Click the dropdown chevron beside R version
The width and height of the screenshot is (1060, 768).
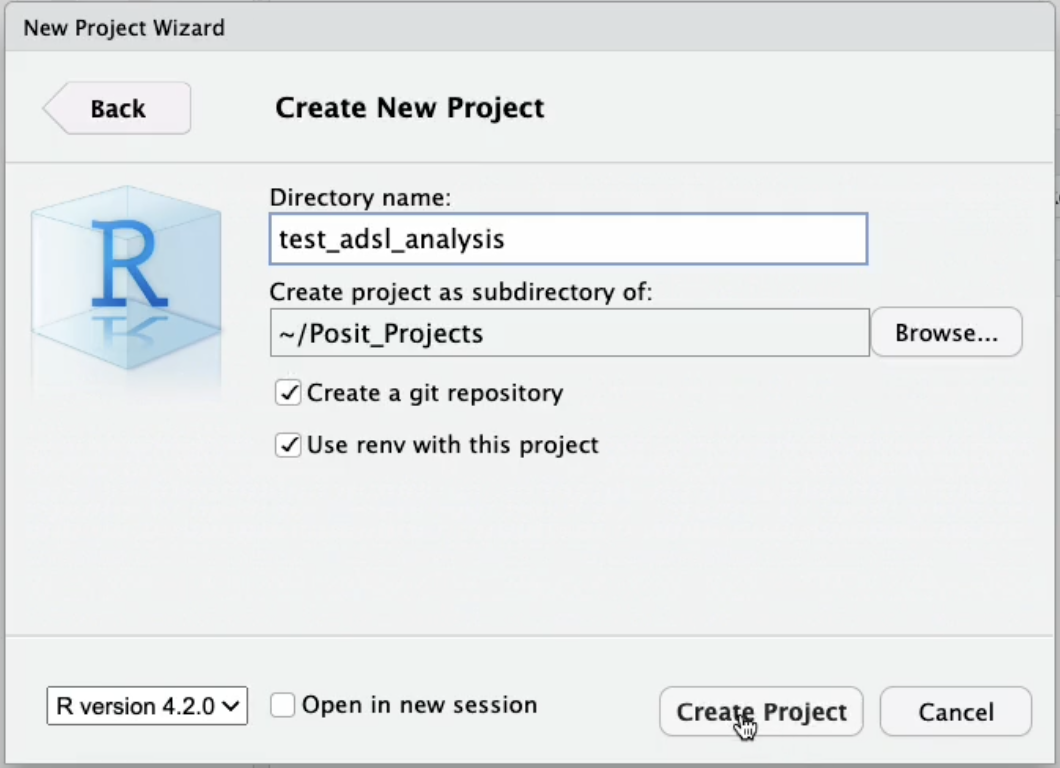(x=232, y=706)
